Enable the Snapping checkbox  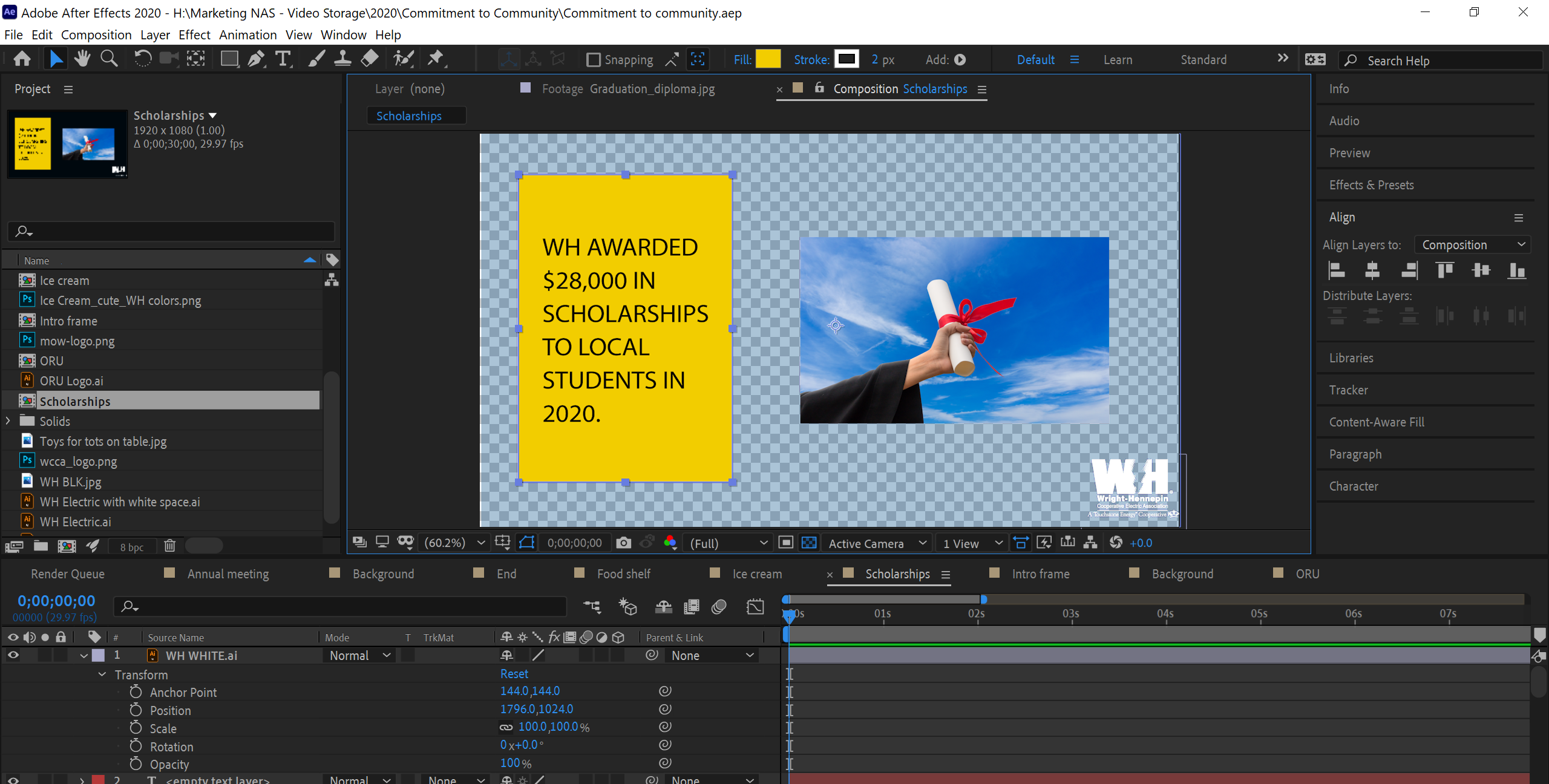click(594, 59)
